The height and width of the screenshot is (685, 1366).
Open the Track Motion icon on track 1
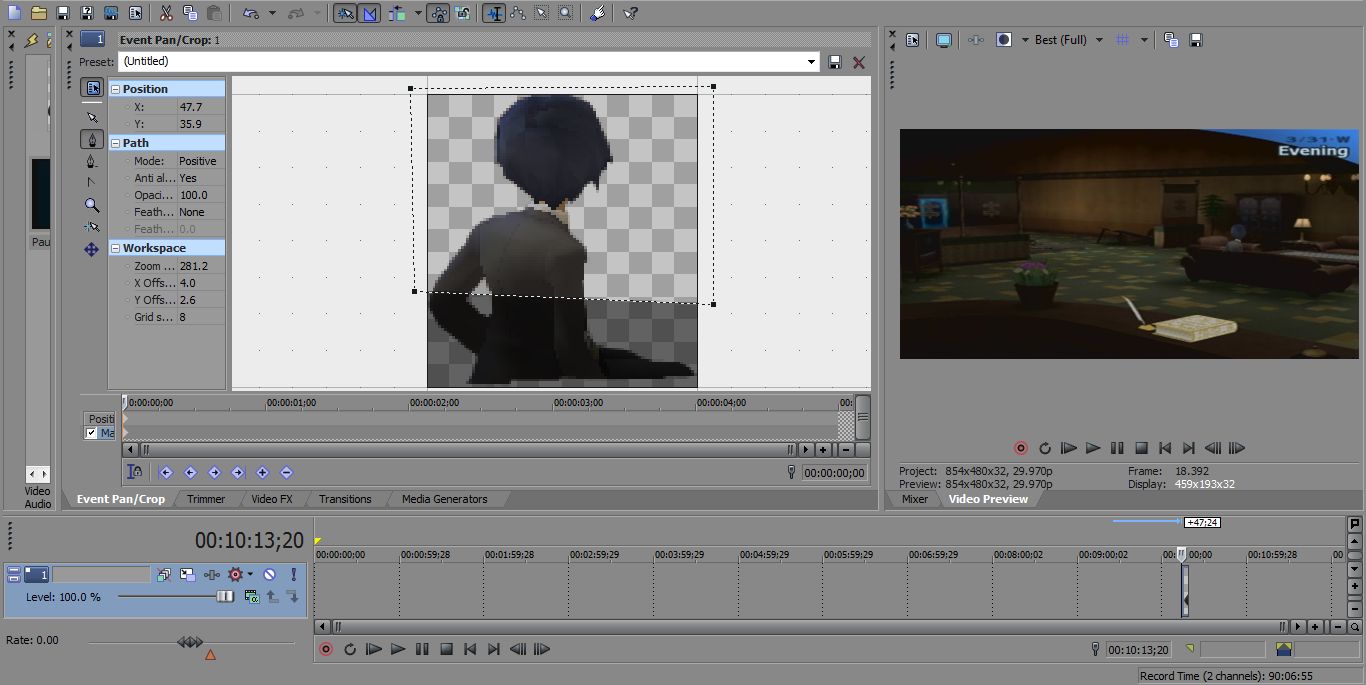[x=187, y=574]
